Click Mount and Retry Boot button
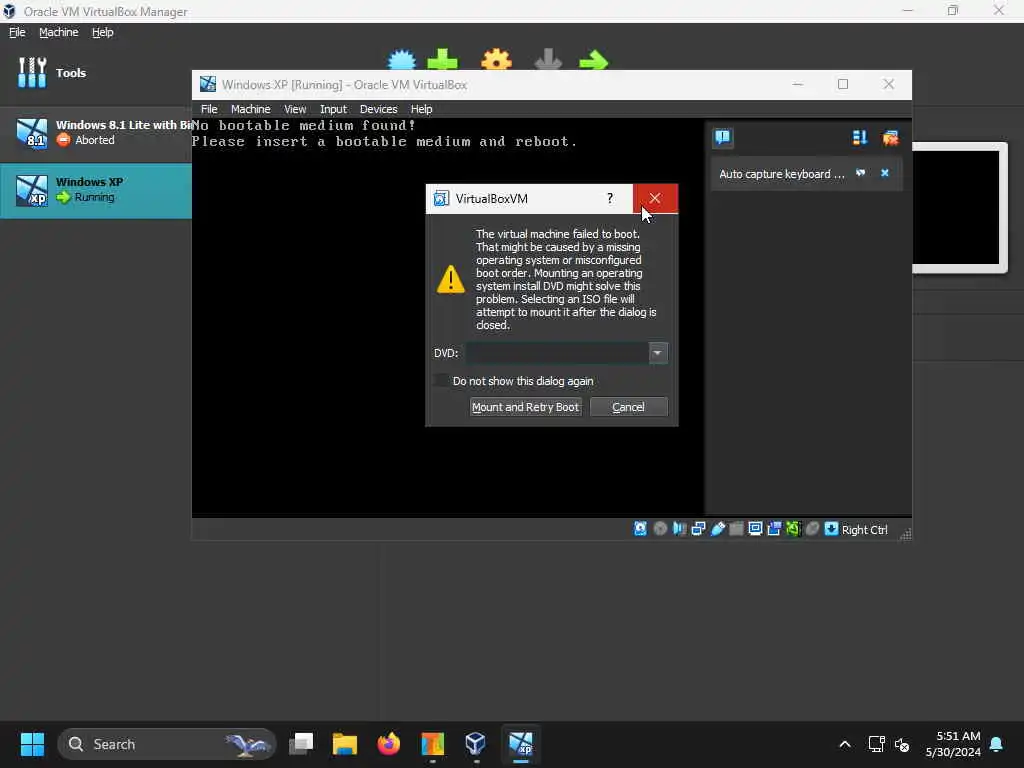The height and width of the screenshot is (768, 1024). click(x=525, y=407)
